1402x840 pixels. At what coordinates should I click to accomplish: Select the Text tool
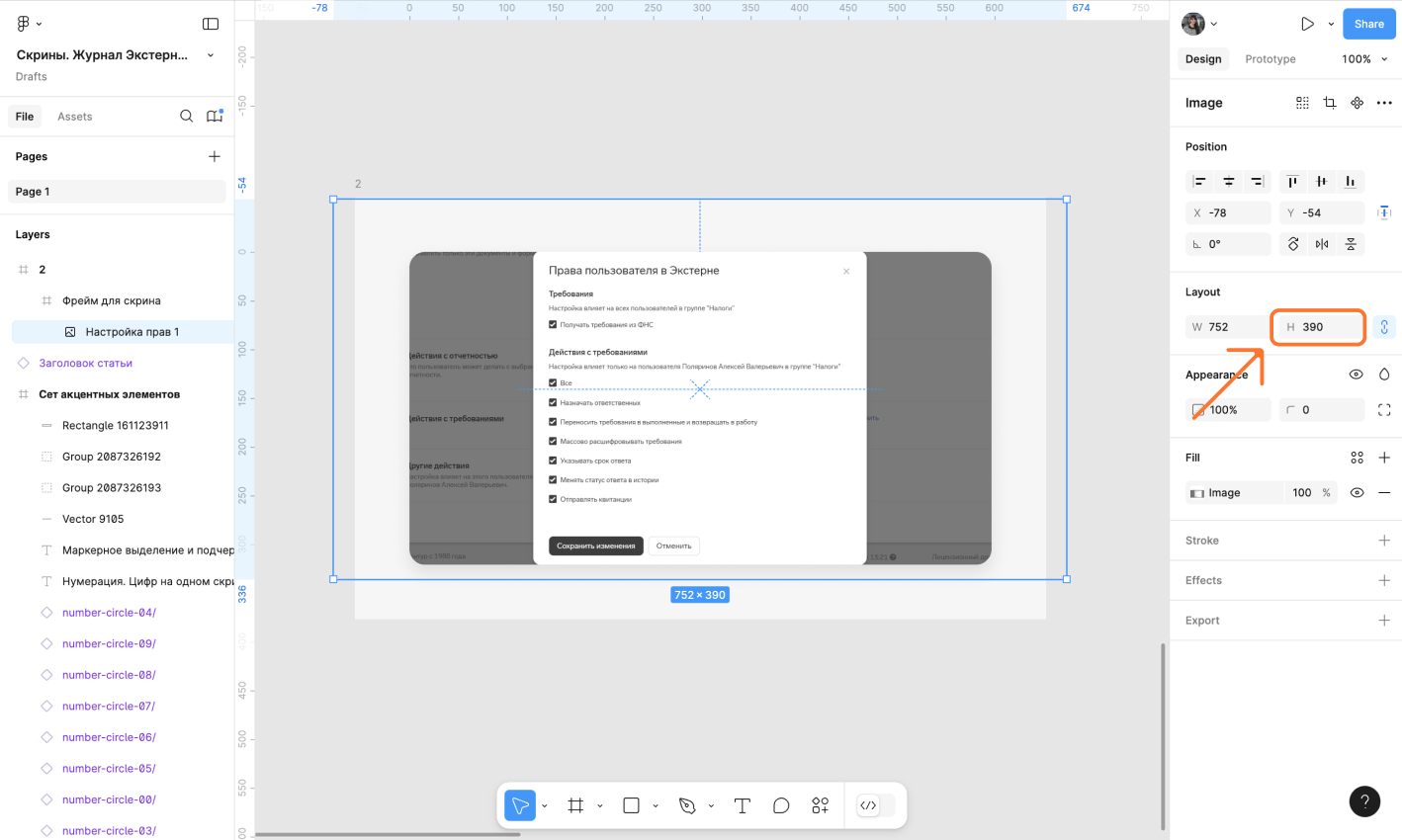pos(743,805)
